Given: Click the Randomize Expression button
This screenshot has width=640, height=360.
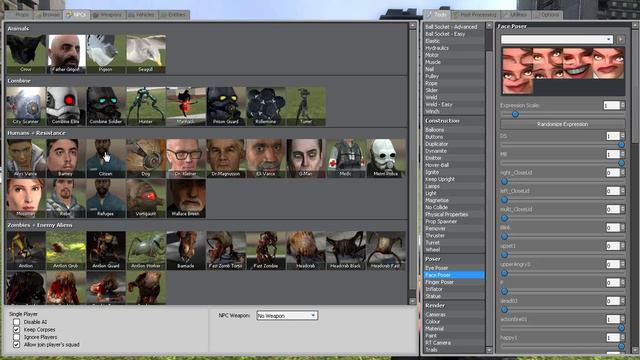Looking at the screenshot, I should click(562, 124).
